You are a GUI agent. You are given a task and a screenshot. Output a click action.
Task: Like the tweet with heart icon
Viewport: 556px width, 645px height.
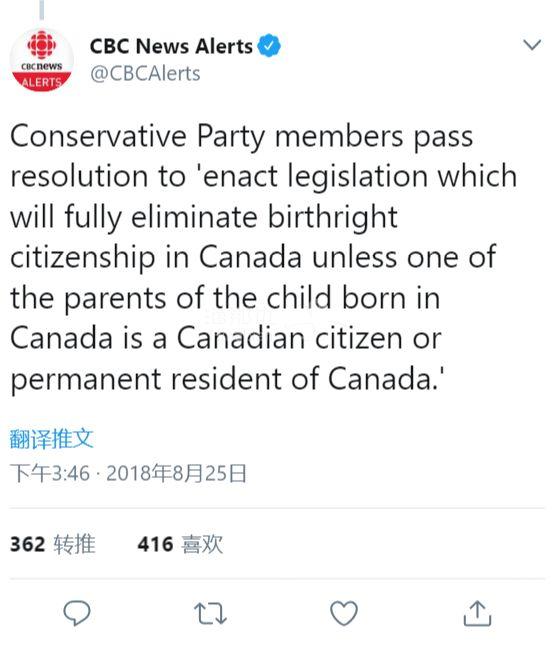click(344, 613)
